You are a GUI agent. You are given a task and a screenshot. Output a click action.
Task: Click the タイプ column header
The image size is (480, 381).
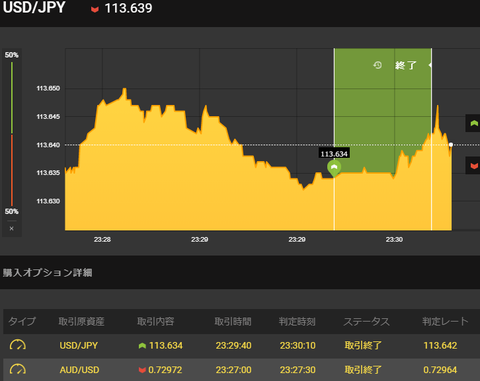click(x=22, y=321)
